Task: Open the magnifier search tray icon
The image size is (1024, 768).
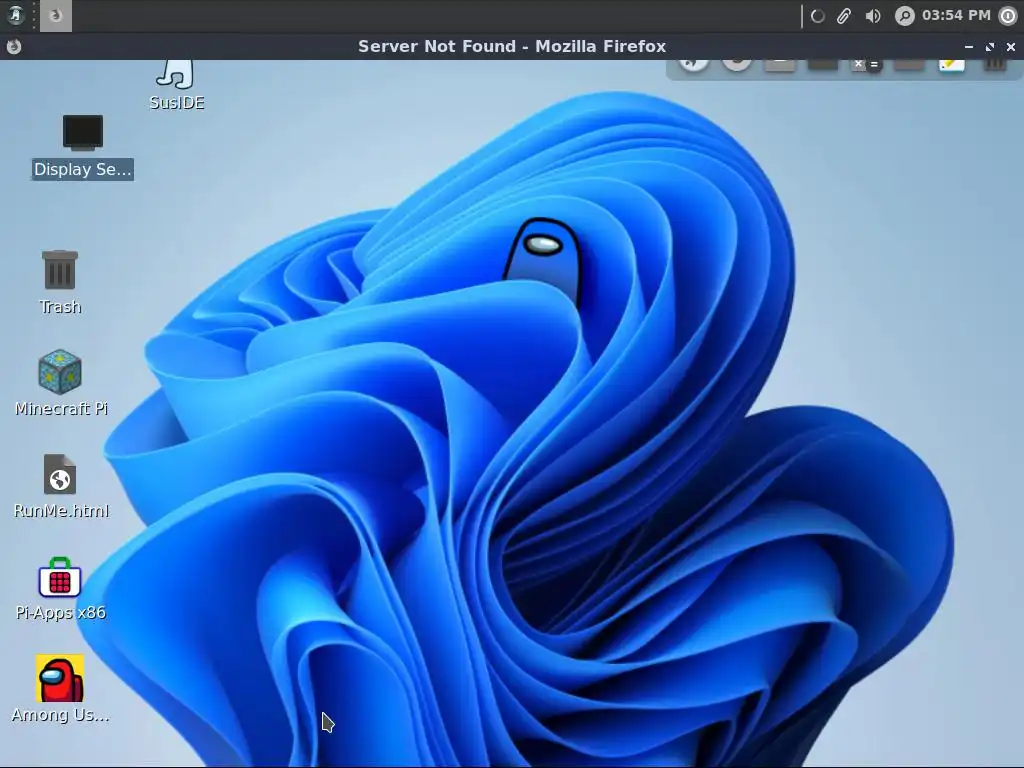Action: [x=904, y=16]
